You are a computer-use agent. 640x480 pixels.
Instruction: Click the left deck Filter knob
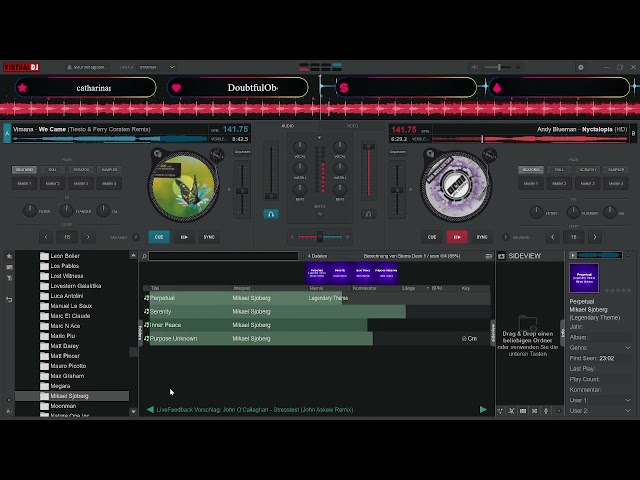coord(29,211)
